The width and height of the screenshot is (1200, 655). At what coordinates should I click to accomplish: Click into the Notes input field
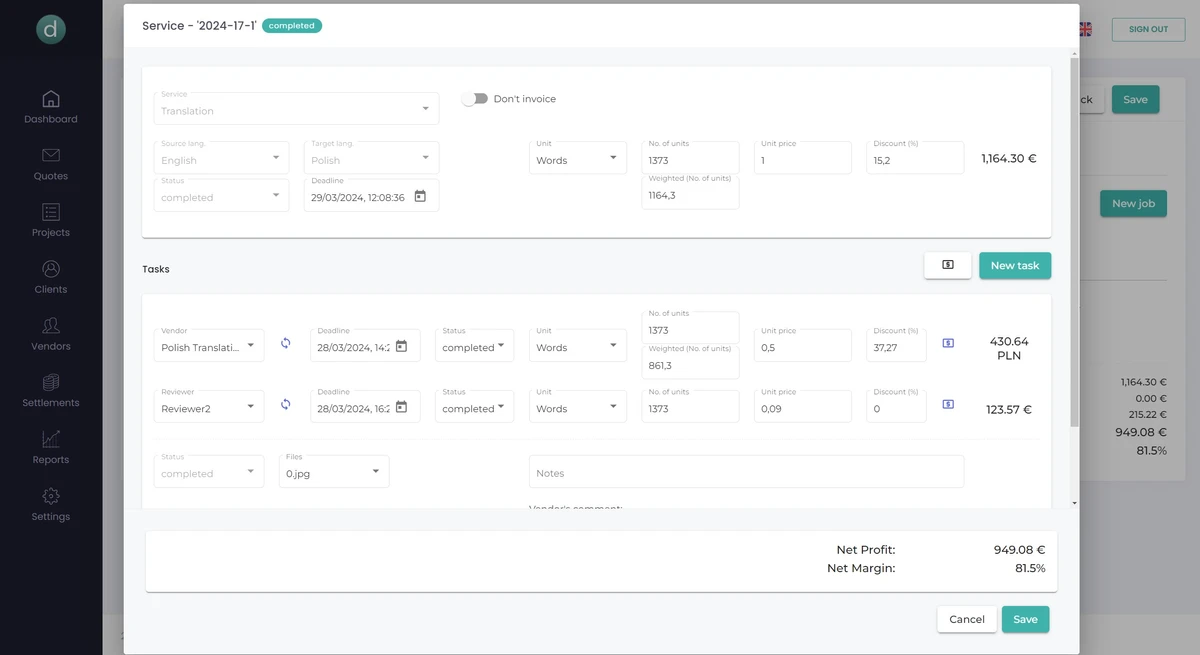pyautogui.click(x=746, y=473)
